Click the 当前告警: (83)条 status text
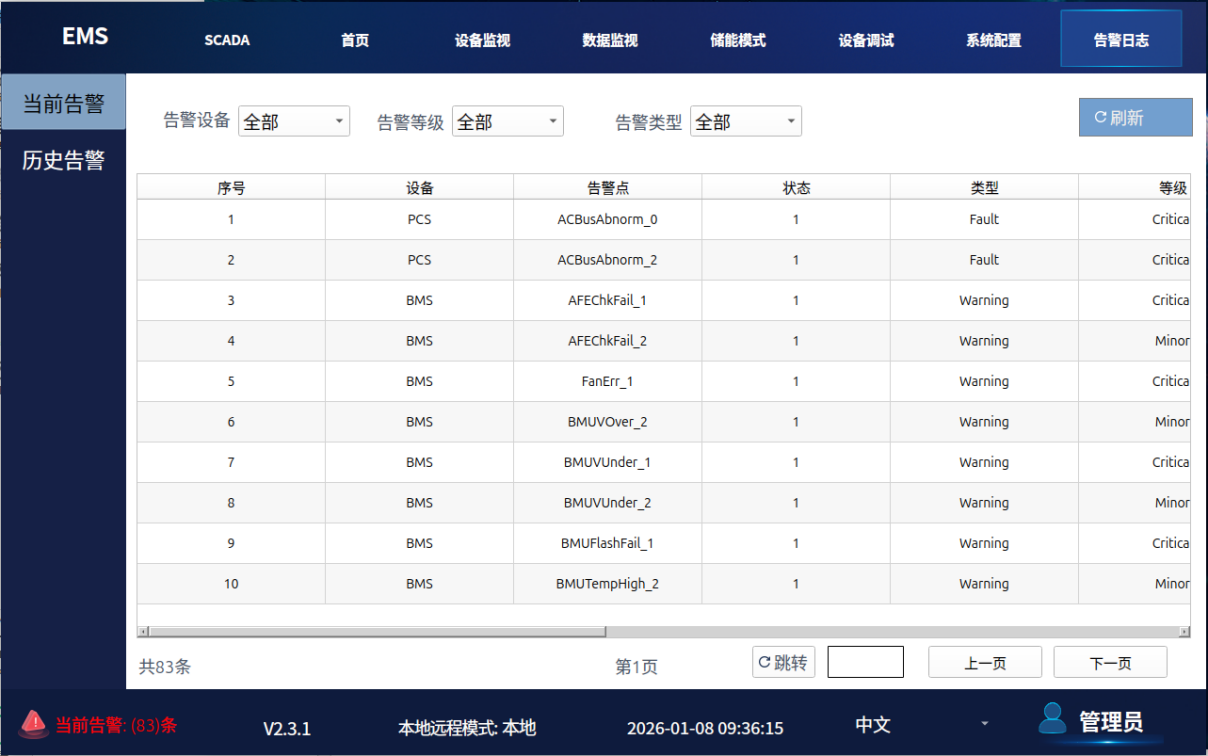Image resolution: width=1208 pixels, height=756 pixels. [x=116, y=725]
